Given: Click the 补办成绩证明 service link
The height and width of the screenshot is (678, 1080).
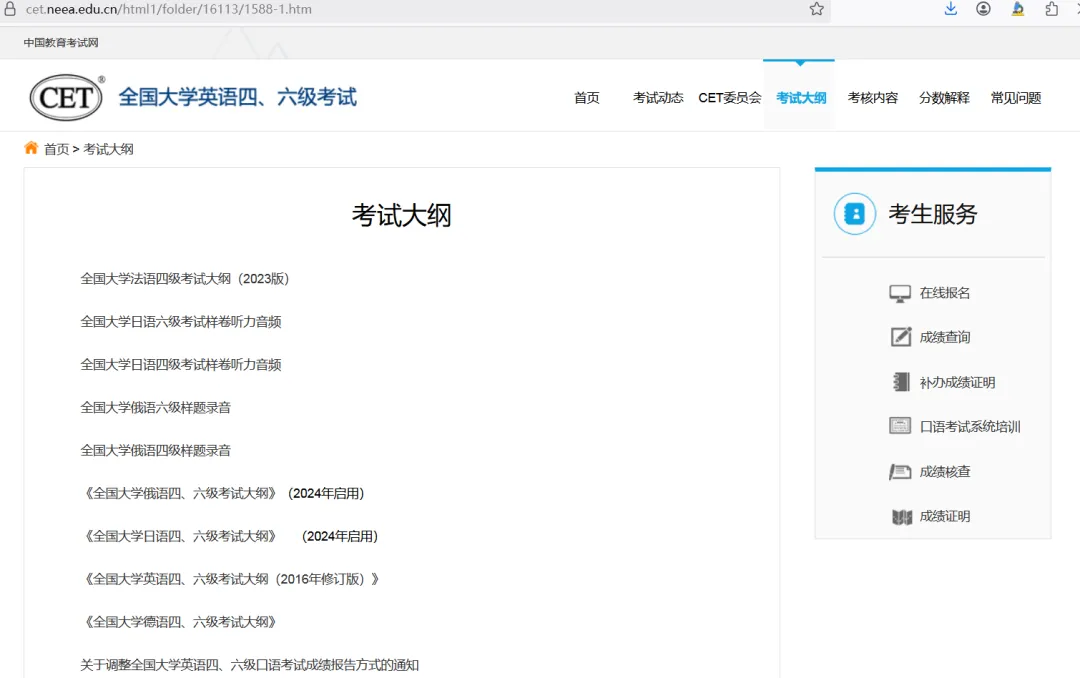Looking at the screenshot, I should (x=957, y=382).
